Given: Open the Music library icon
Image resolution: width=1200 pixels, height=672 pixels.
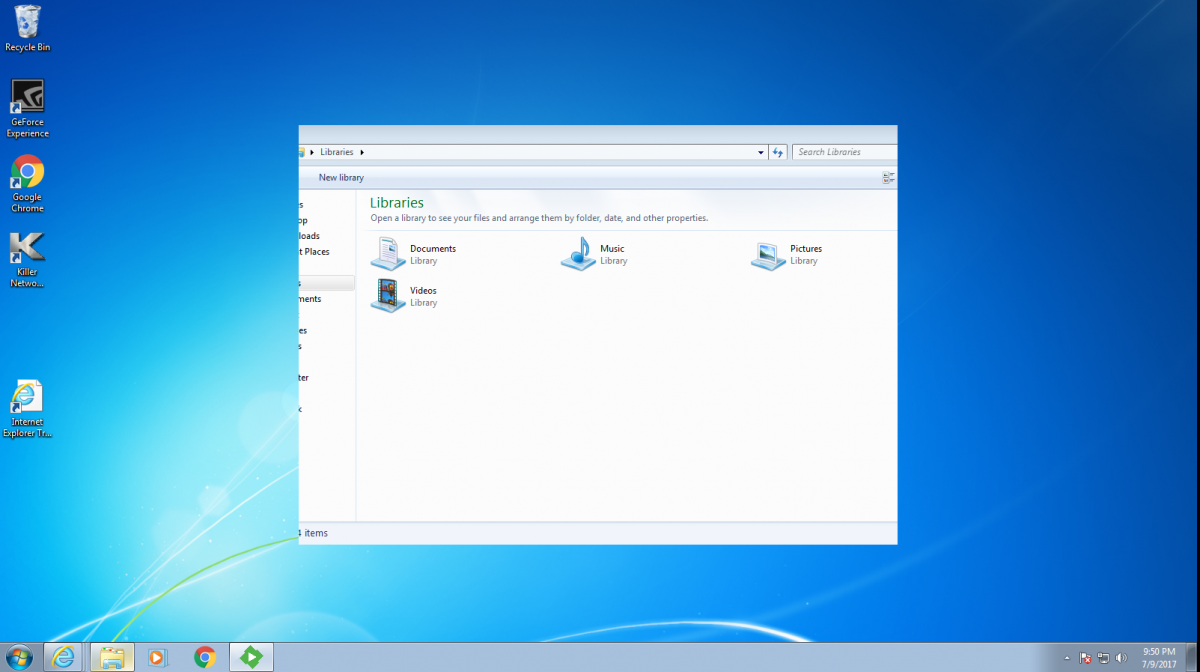Looking at the screenshot, I should [578, 254].
